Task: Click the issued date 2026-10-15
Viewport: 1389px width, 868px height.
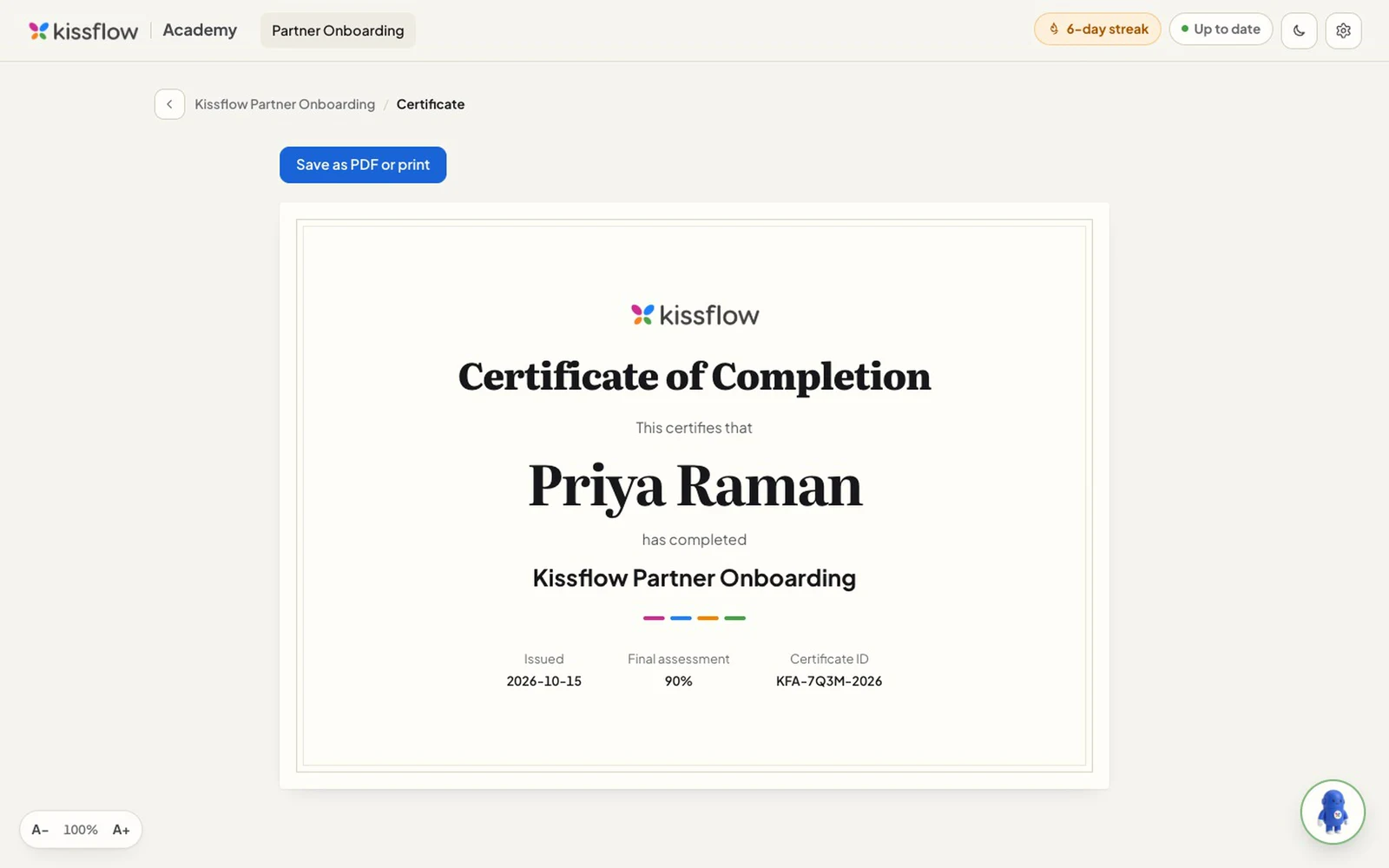Action: click(x=544, y=681)
